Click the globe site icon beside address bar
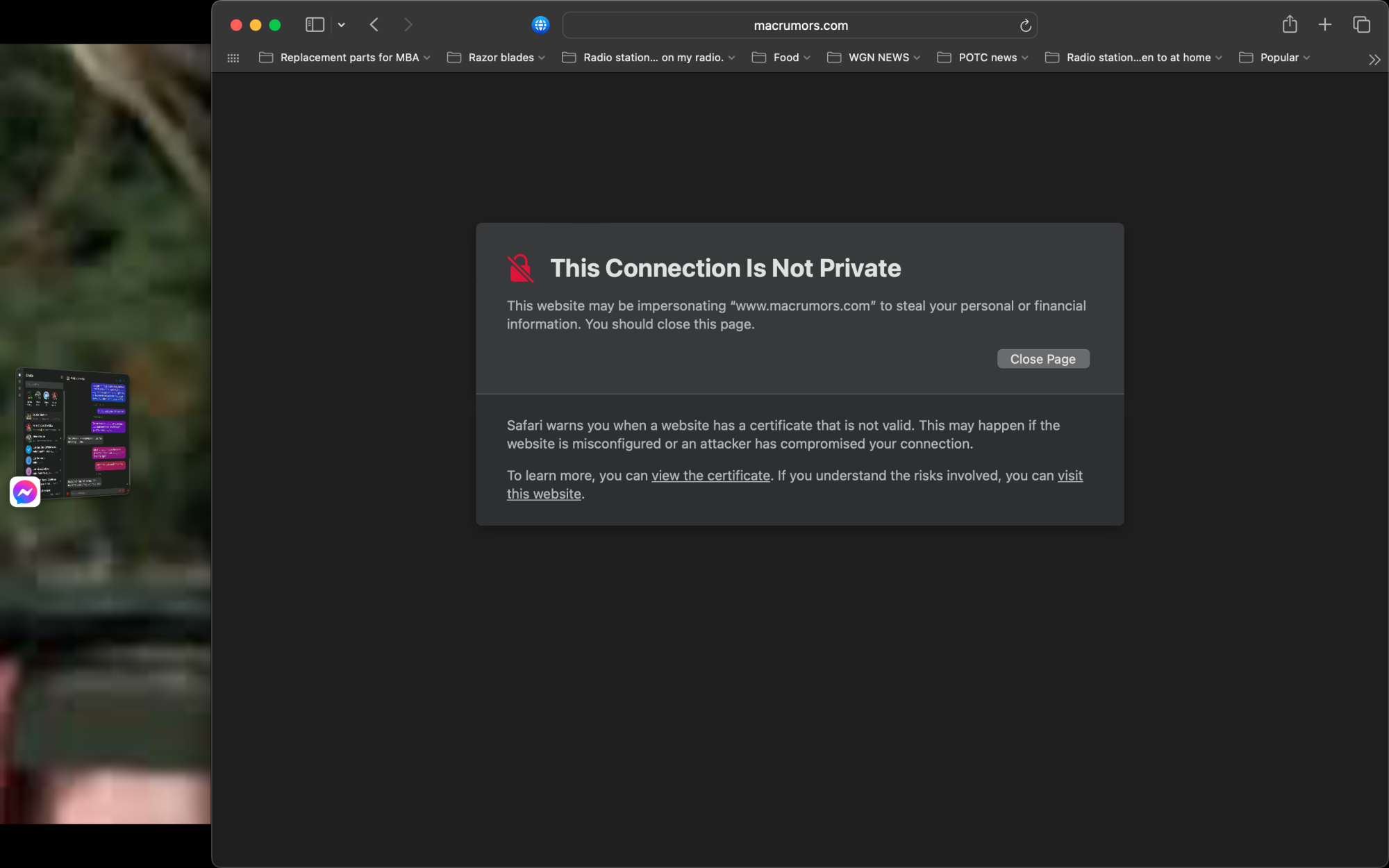Viewport: 1389px width, 868px height. [540, 25]
